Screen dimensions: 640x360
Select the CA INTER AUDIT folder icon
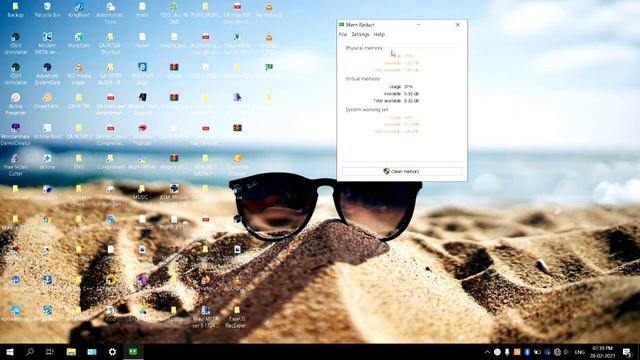click(110, 74)
